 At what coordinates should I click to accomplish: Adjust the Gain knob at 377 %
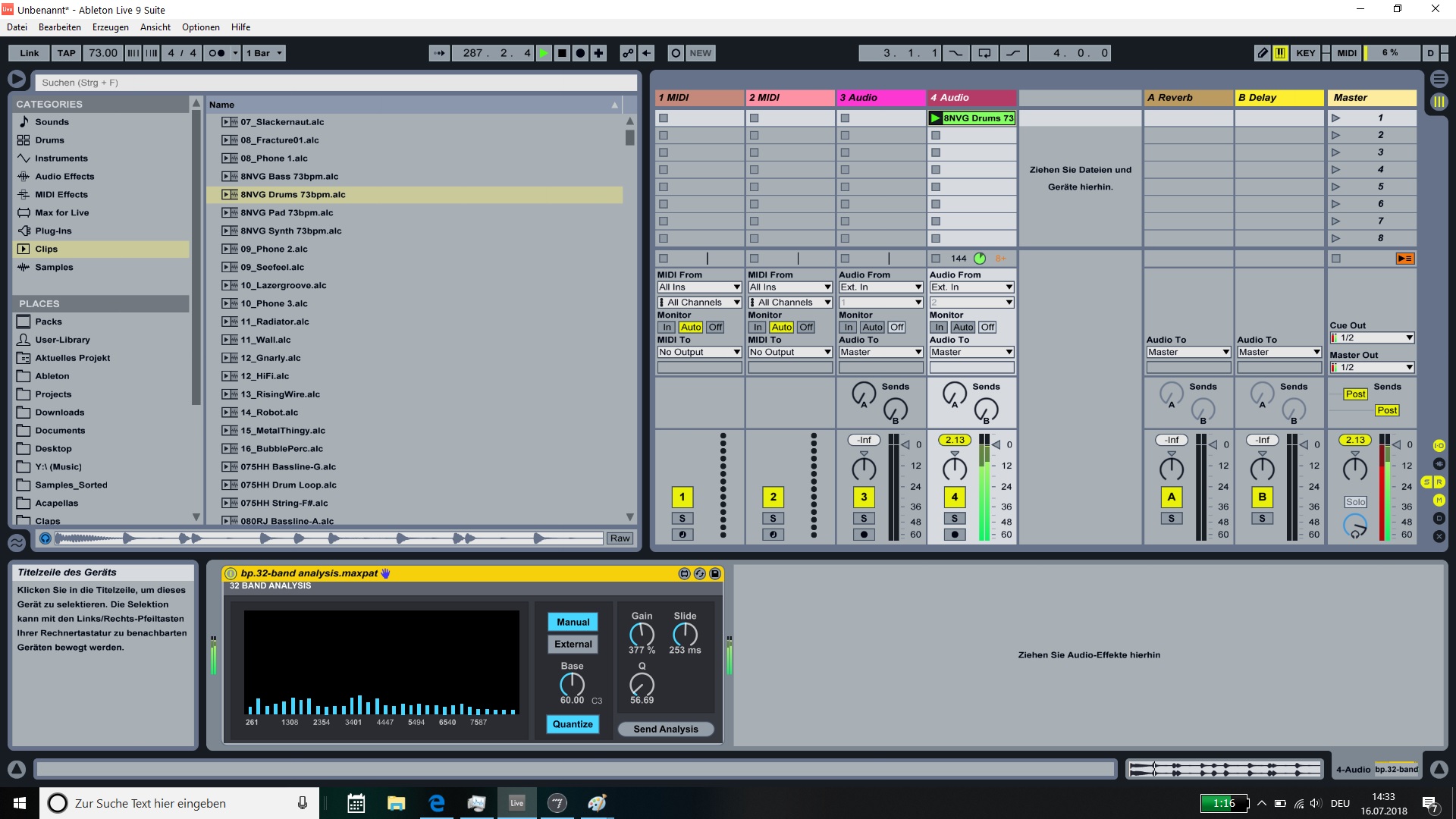642,634
